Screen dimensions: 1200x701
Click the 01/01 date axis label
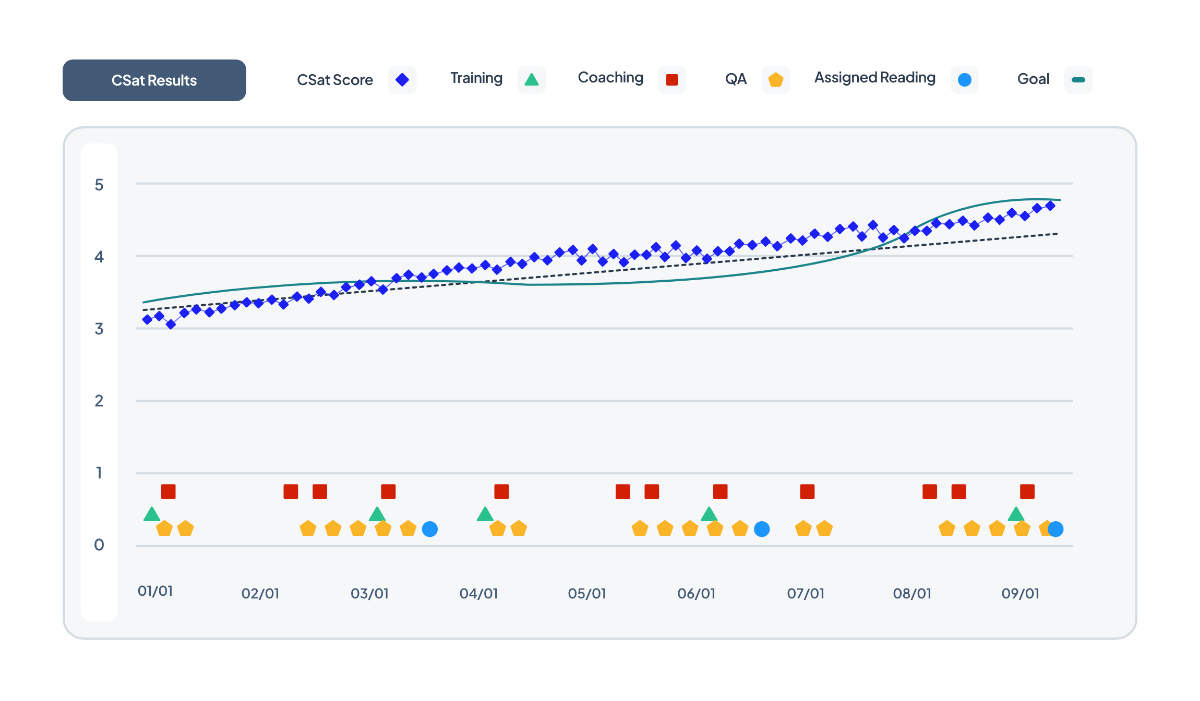(155, 591)
